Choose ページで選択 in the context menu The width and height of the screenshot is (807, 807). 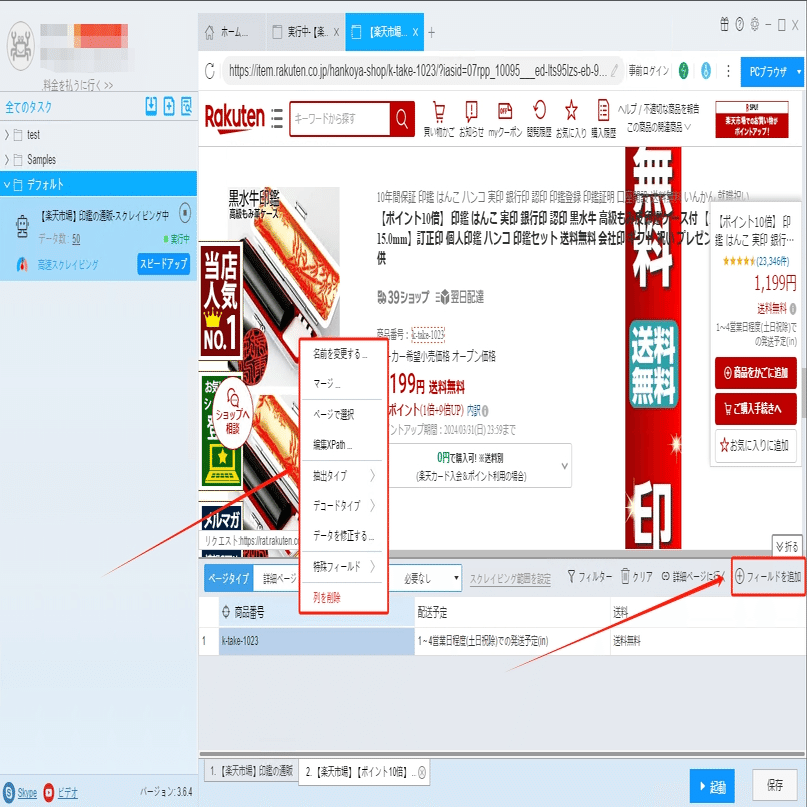334,414
